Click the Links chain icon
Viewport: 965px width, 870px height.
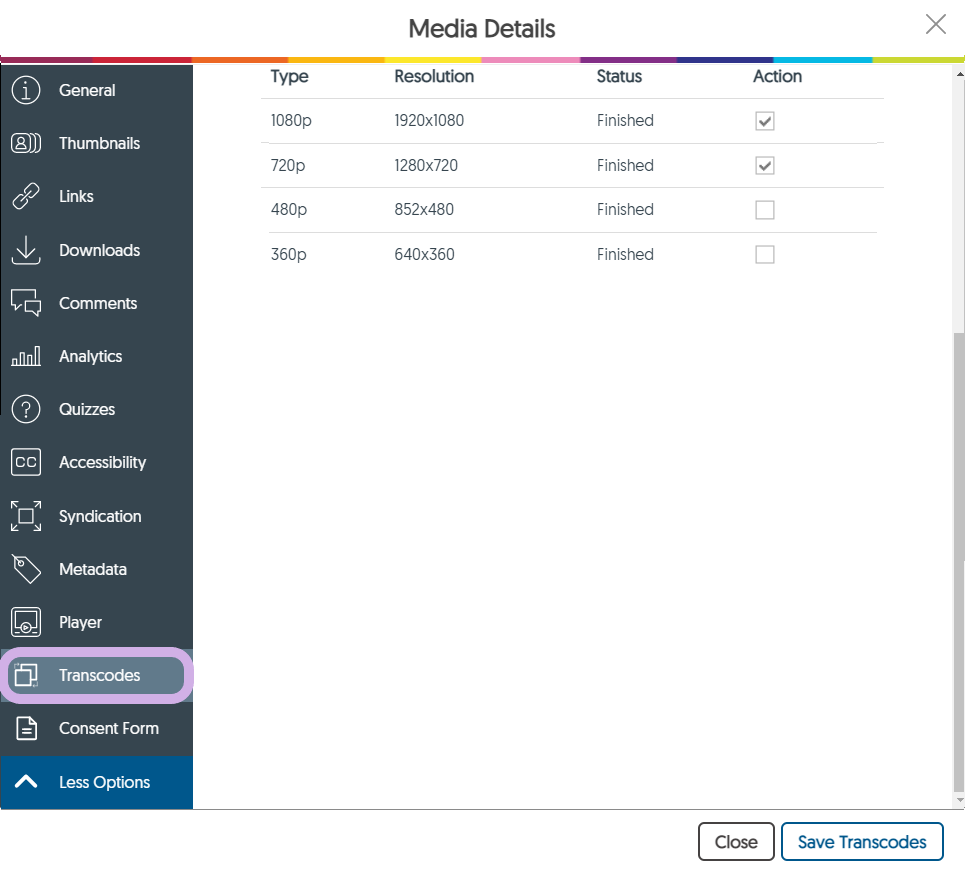pyautogui.click(x=26, y=196)
